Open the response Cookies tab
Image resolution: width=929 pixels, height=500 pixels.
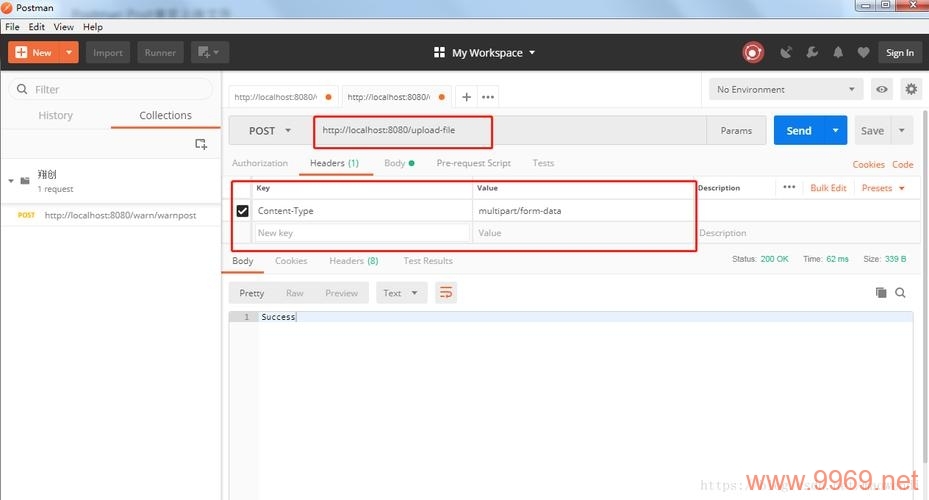point(291,261)
